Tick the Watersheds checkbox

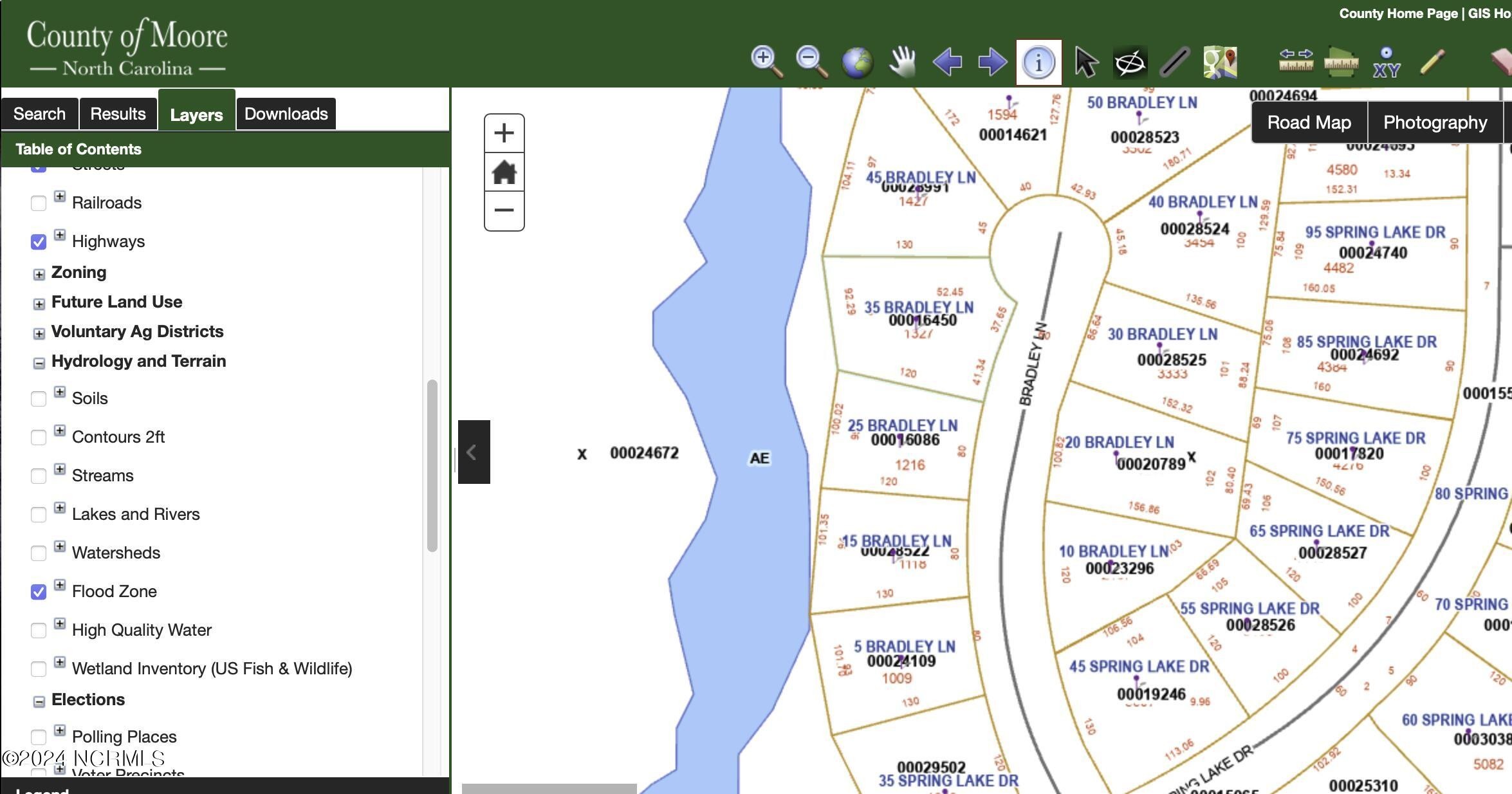(x=39, y=553)
